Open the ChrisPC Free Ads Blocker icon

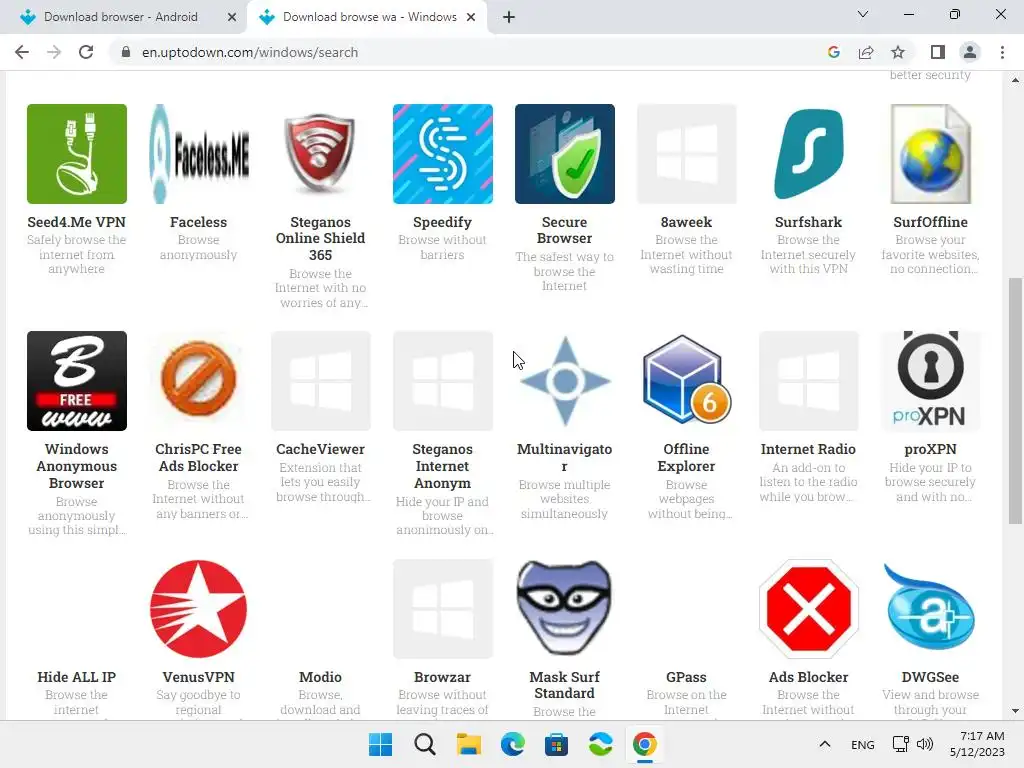point(199,379)
